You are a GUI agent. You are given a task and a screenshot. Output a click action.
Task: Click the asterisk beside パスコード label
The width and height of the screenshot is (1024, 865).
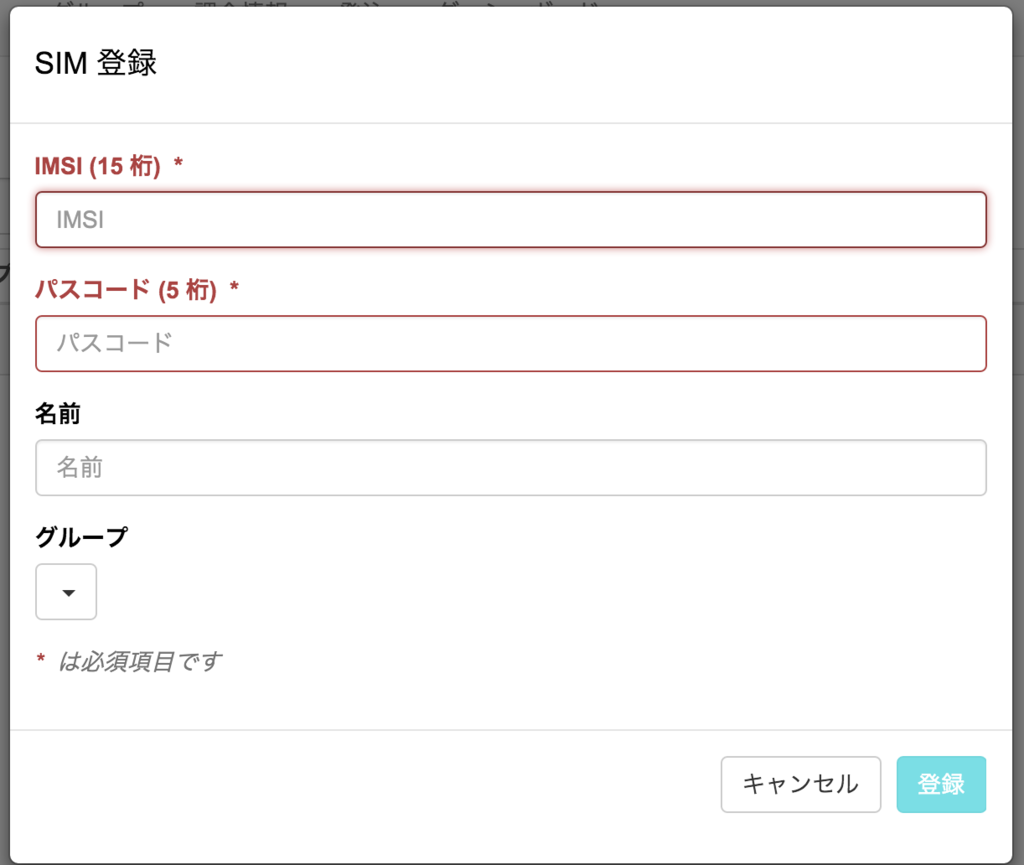click(x=234, y=289)
